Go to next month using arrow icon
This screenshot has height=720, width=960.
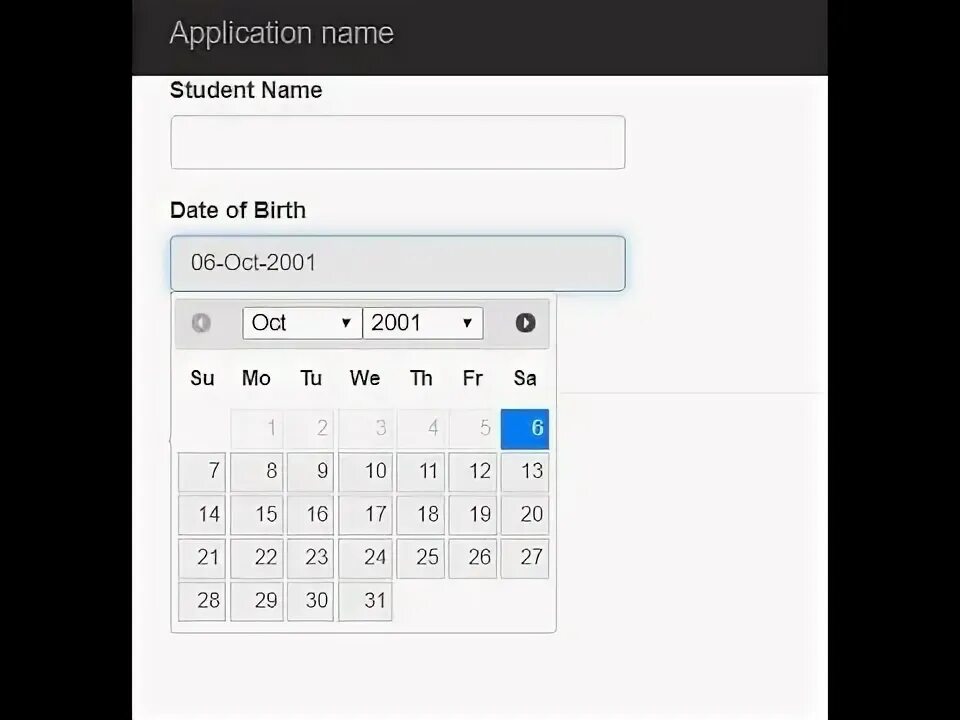(525, 323)
